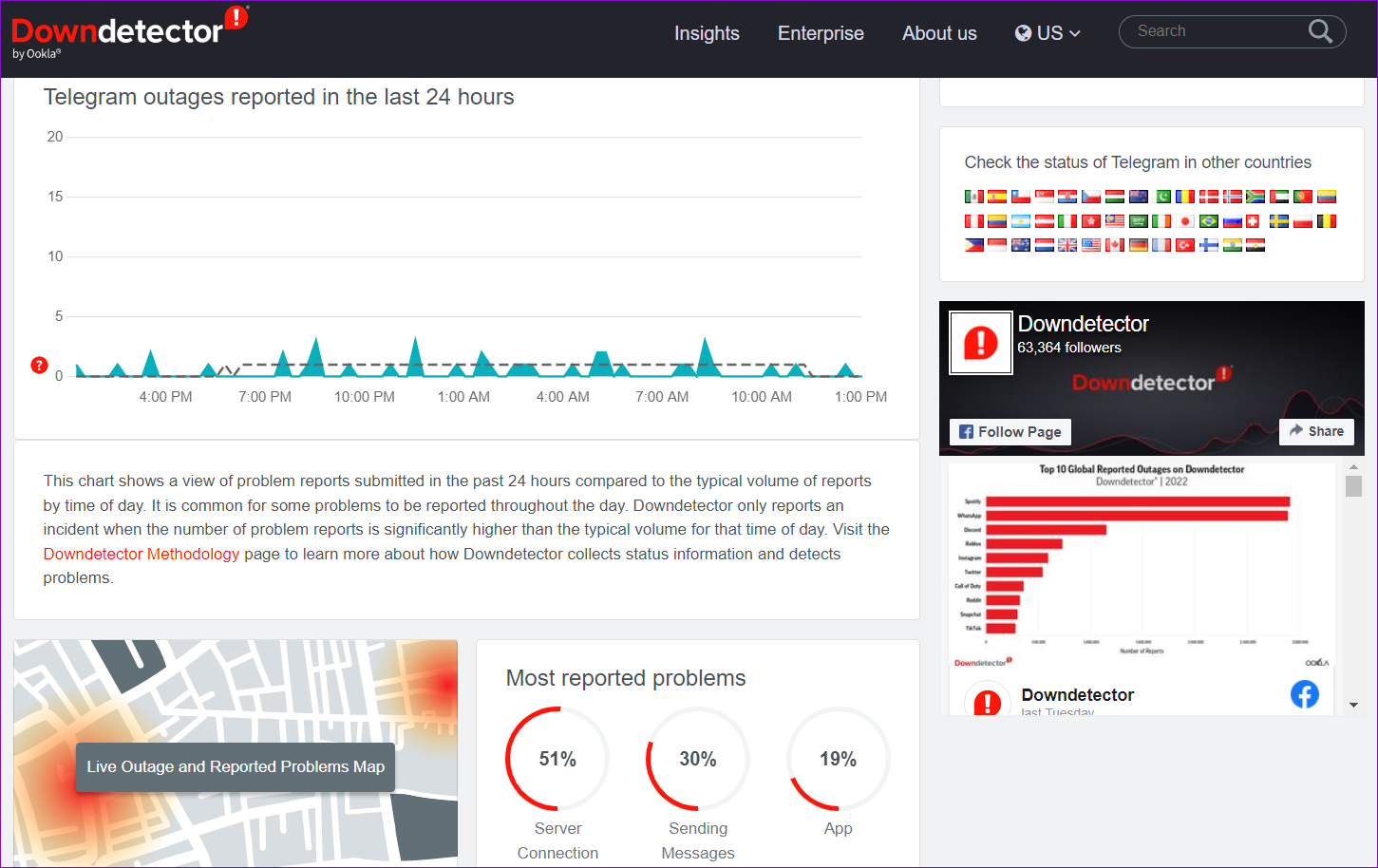Click the United Kingdom flag
The width and height of the screenshot is (1378, 868).
point(1067,245)
